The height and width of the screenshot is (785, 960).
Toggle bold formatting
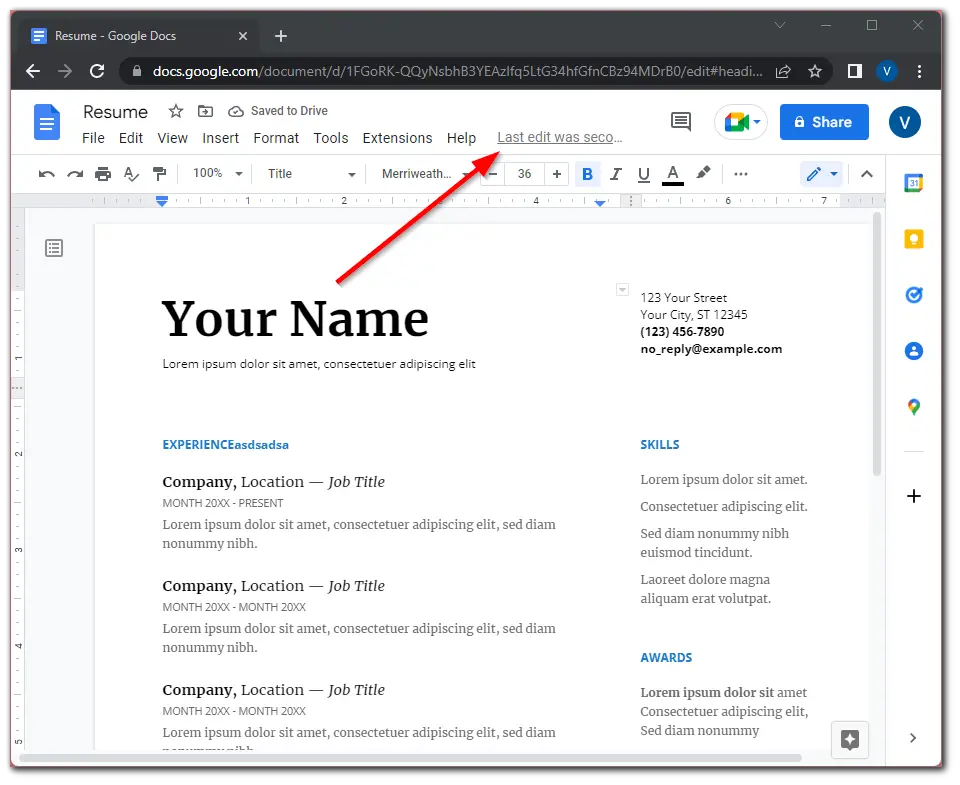(587, 173)
